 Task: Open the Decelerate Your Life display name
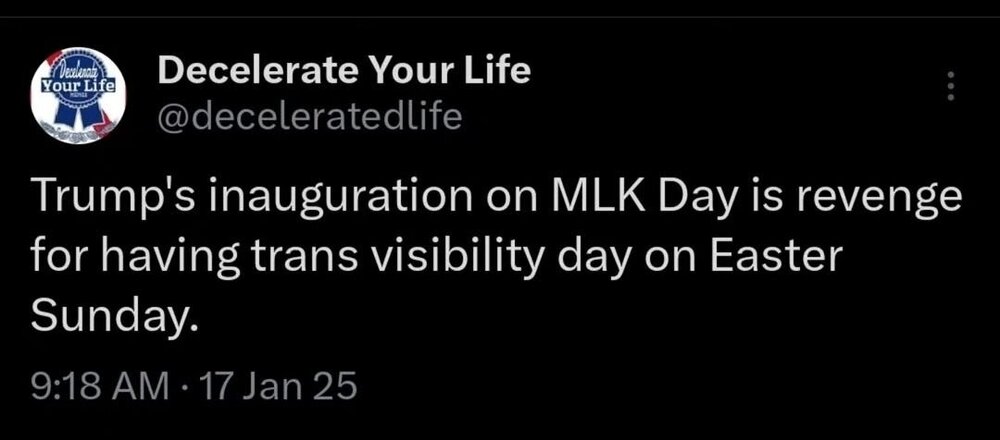[x=344, y=70]
